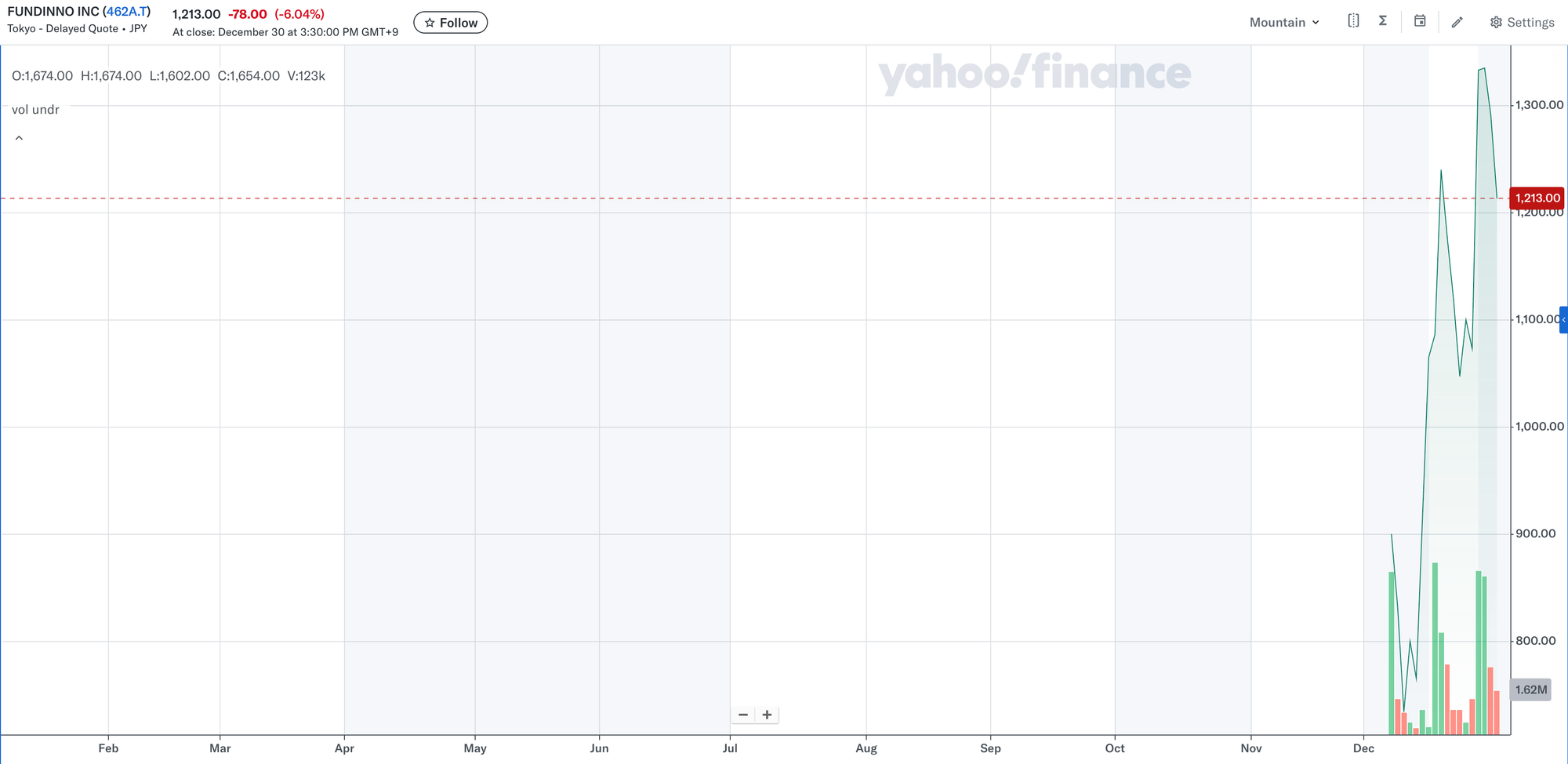
Task: Click the Jul label on time axis
Action: pos(730,748)
